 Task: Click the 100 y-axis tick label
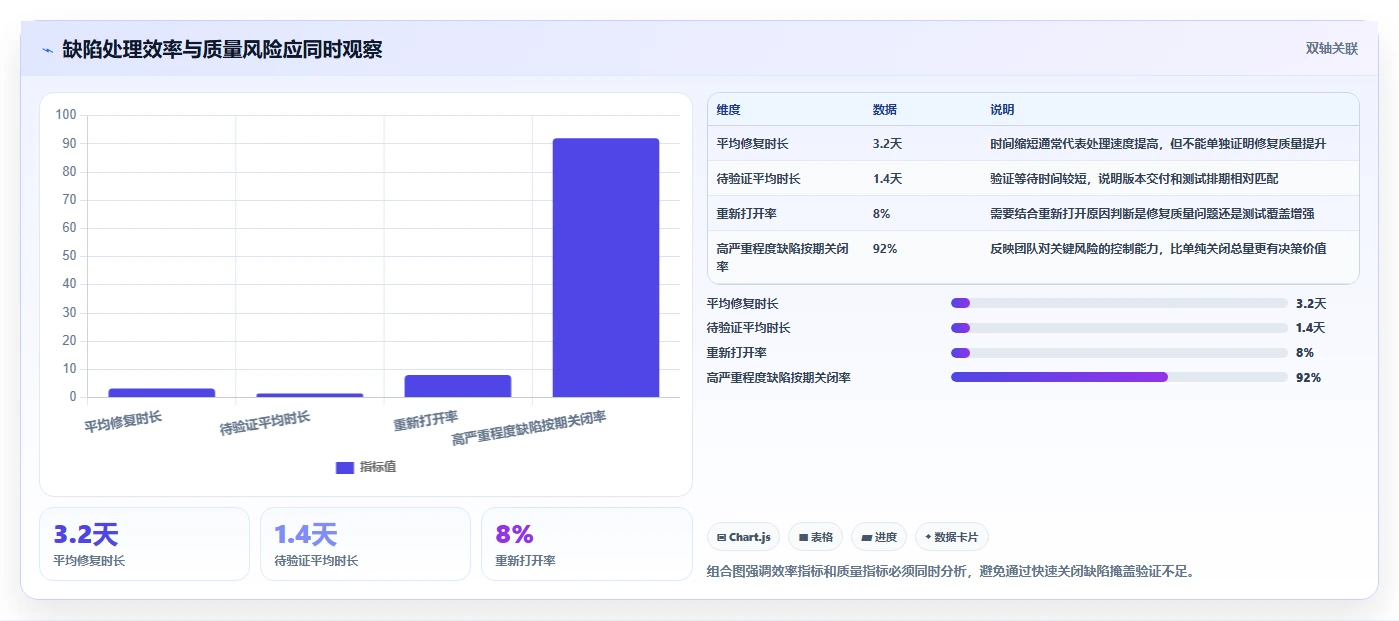point(66,115)
